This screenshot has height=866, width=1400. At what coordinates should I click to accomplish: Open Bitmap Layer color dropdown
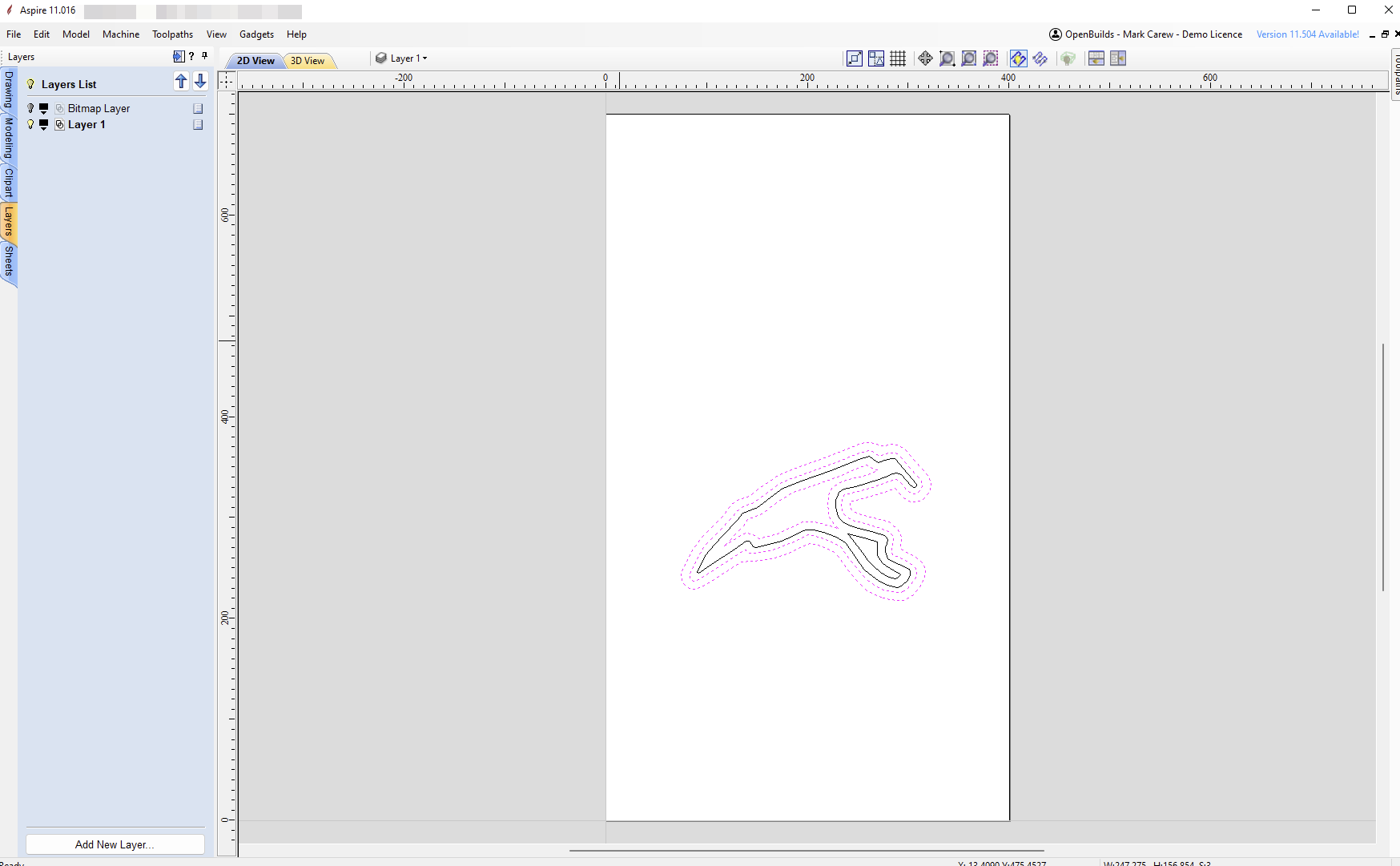click(44, 108)
